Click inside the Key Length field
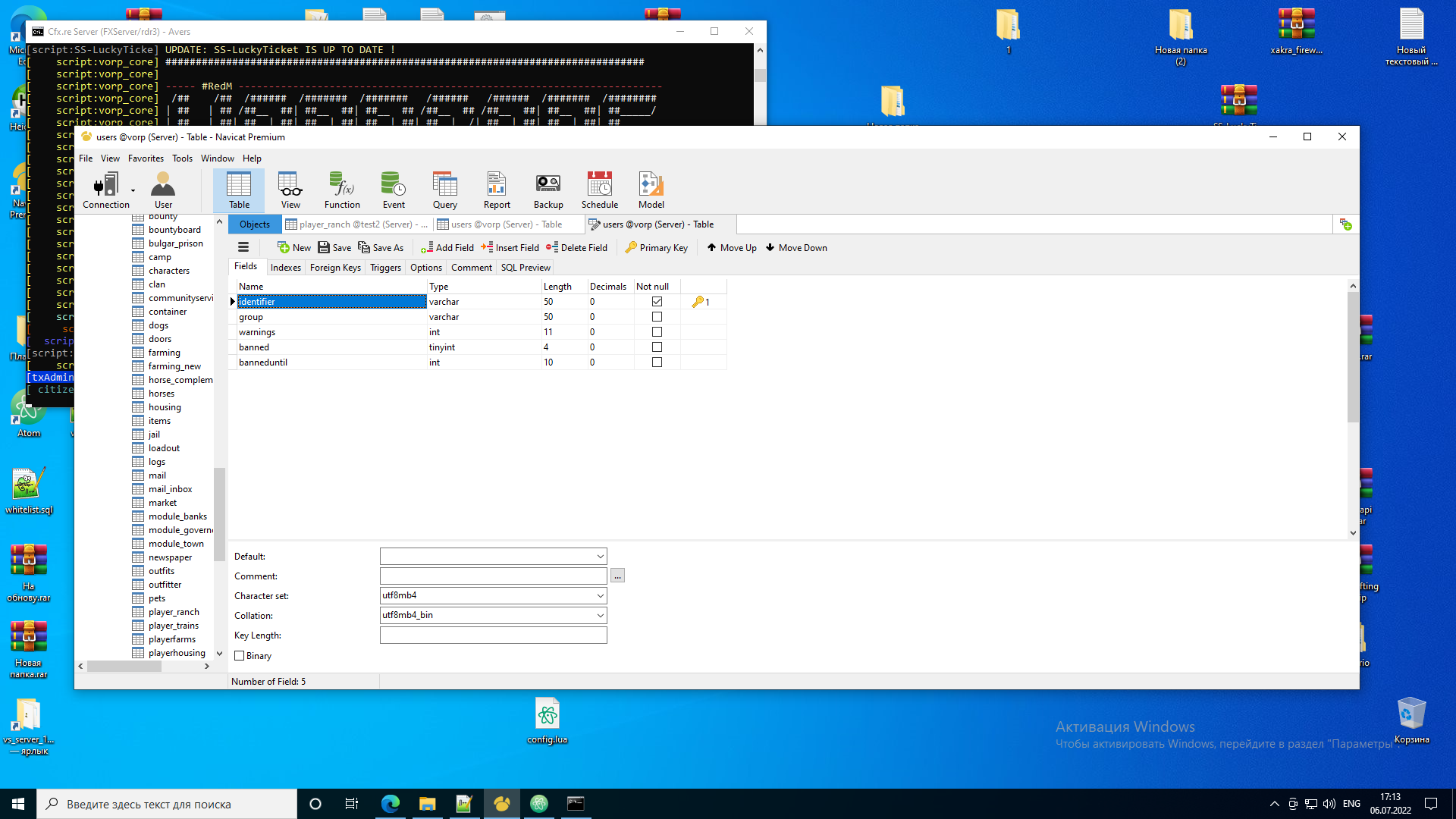This screenshot has width=1456, height=819. (x=493, y=635)
